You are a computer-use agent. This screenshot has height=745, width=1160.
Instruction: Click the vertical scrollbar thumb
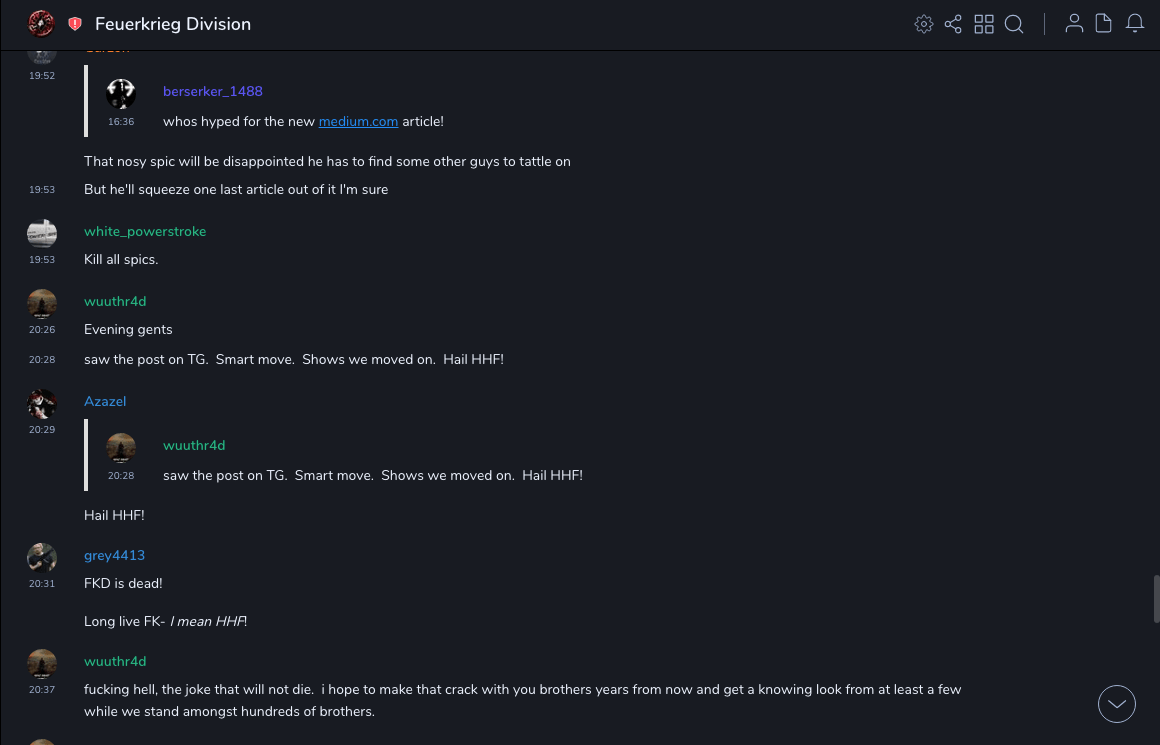pos(1156,598)
